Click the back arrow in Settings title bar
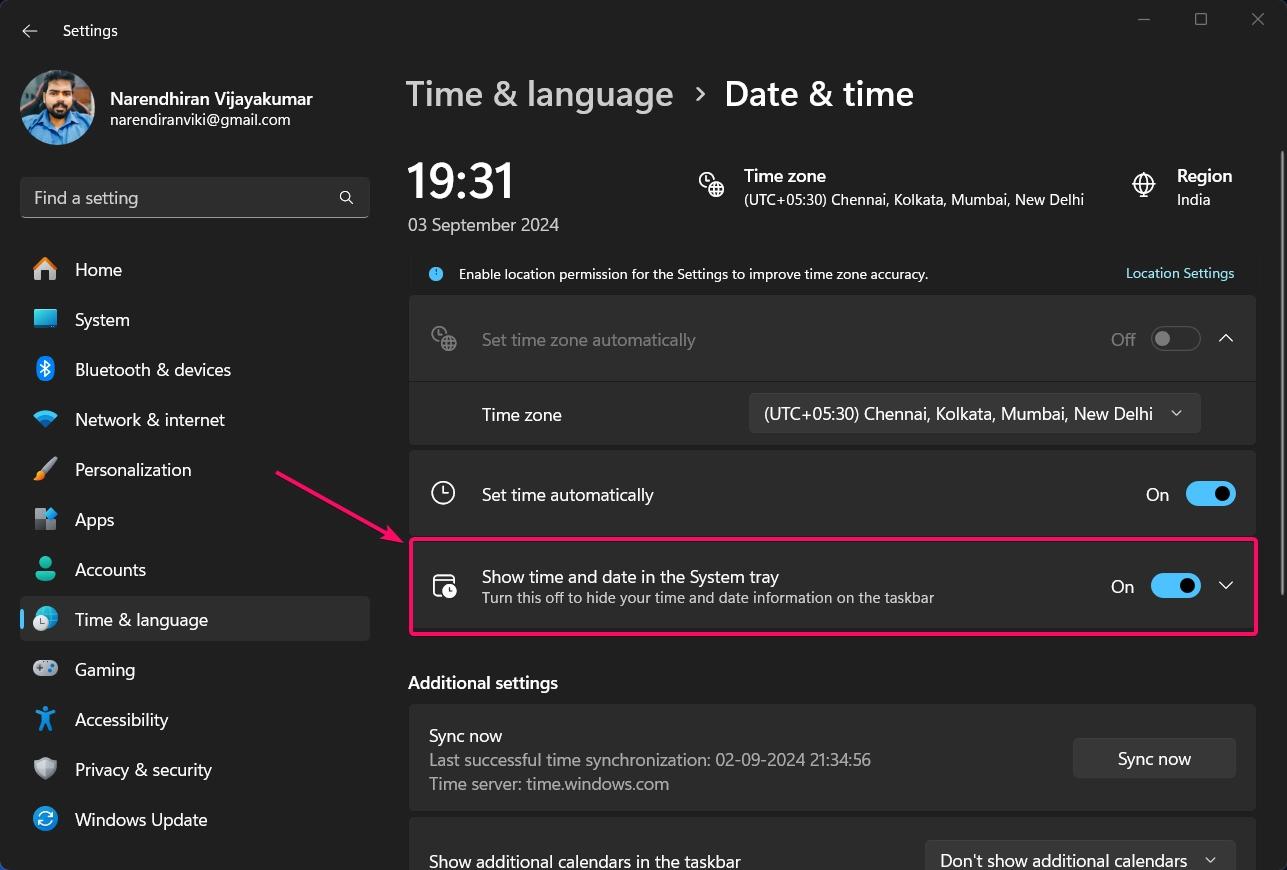This screenshot has width=1287, height=870. coord(30,31)
